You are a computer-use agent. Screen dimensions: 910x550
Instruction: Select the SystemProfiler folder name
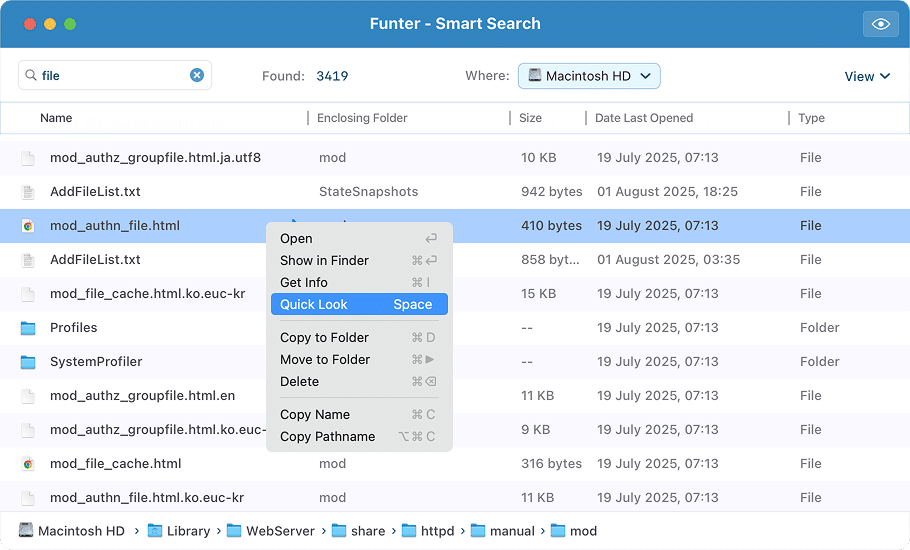click(96, 361)
